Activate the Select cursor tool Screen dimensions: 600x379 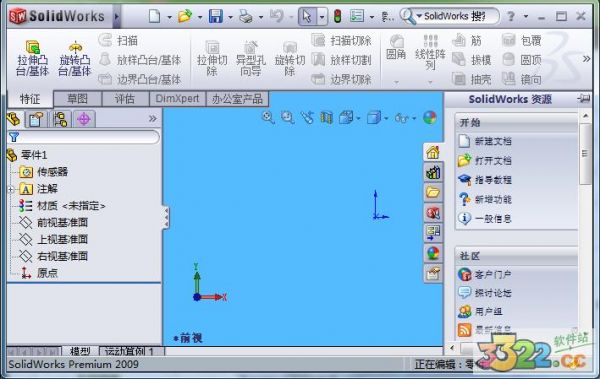tap(307, 16)
